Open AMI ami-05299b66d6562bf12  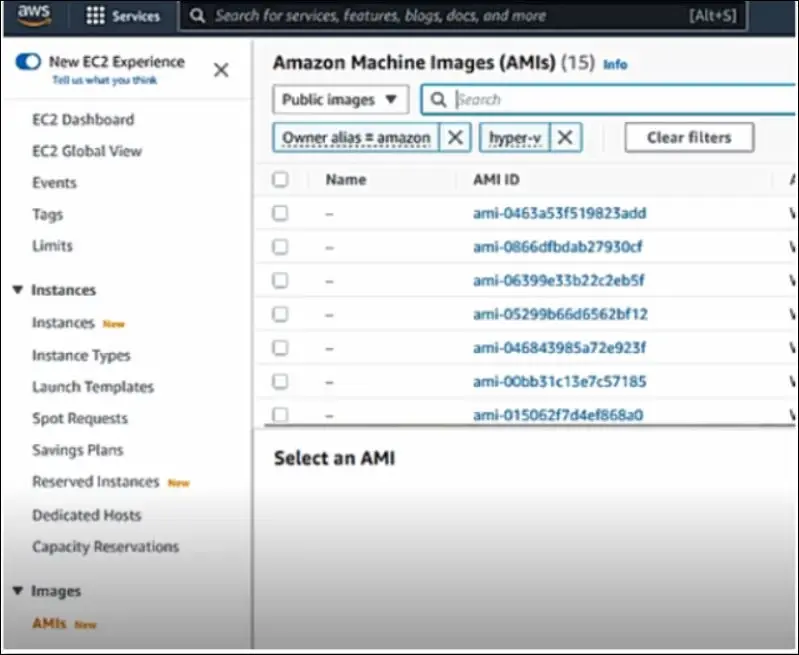click(x=560, y=314)
